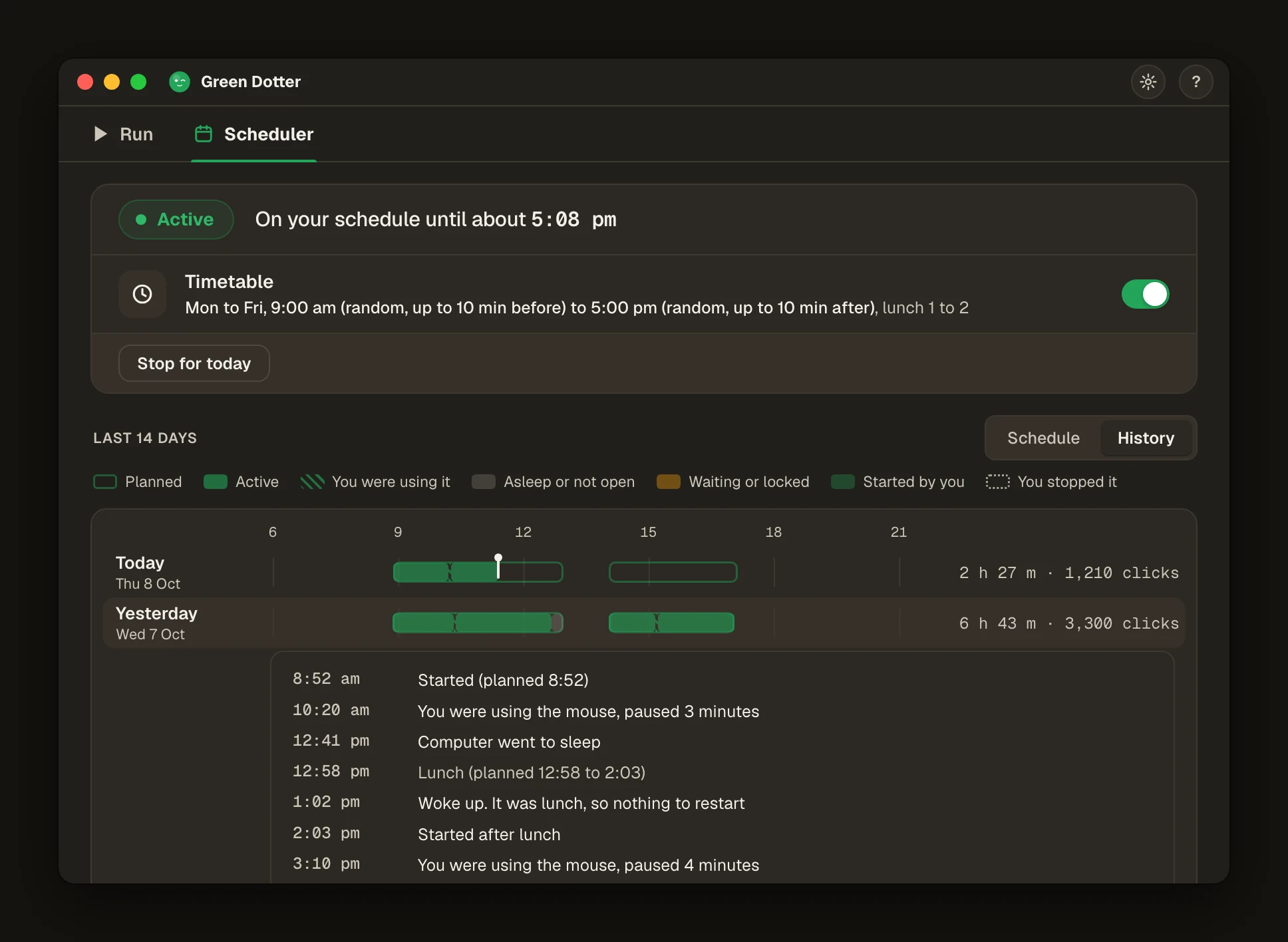Click Today's planned afternoon bar
Image resolution: width=1288 pixels, height=942 pixels.
click(673, 572)
